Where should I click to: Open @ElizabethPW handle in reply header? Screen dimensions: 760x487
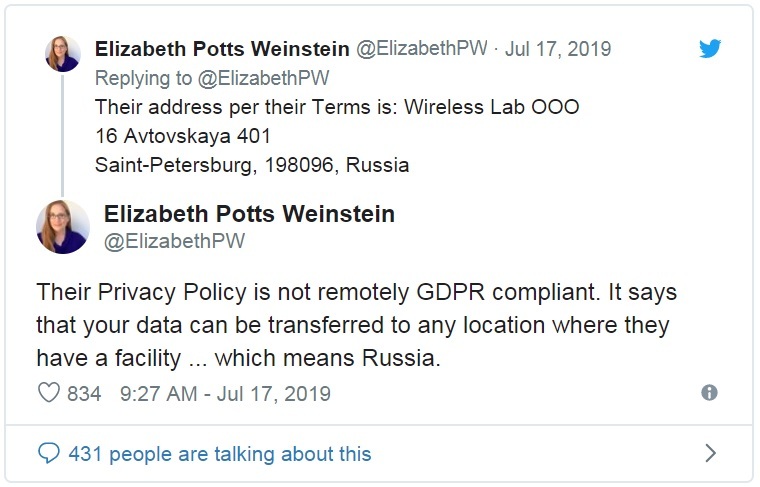420,49
